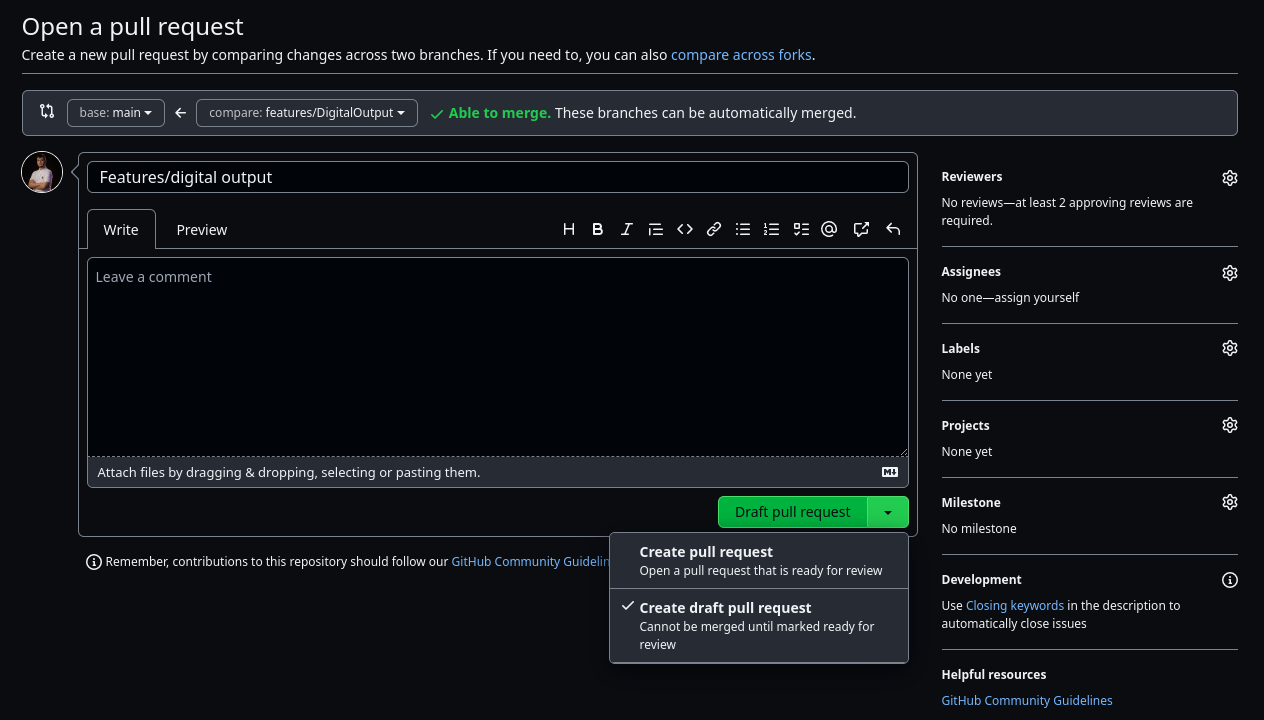Image resolution: width=1264 pixels, height=720 pixels.
Task: Add a link via the chain icon
Action: [x=714, y=229]
